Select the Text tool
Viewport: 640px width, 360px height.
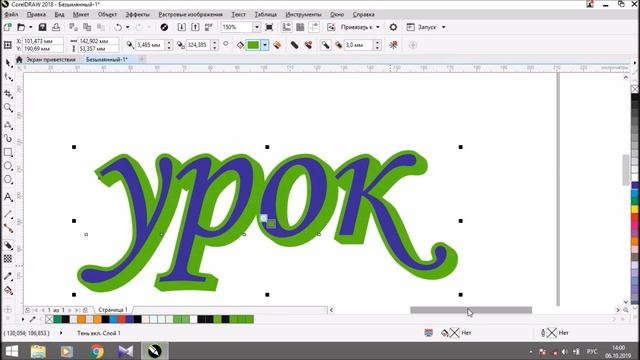[8, 197]
